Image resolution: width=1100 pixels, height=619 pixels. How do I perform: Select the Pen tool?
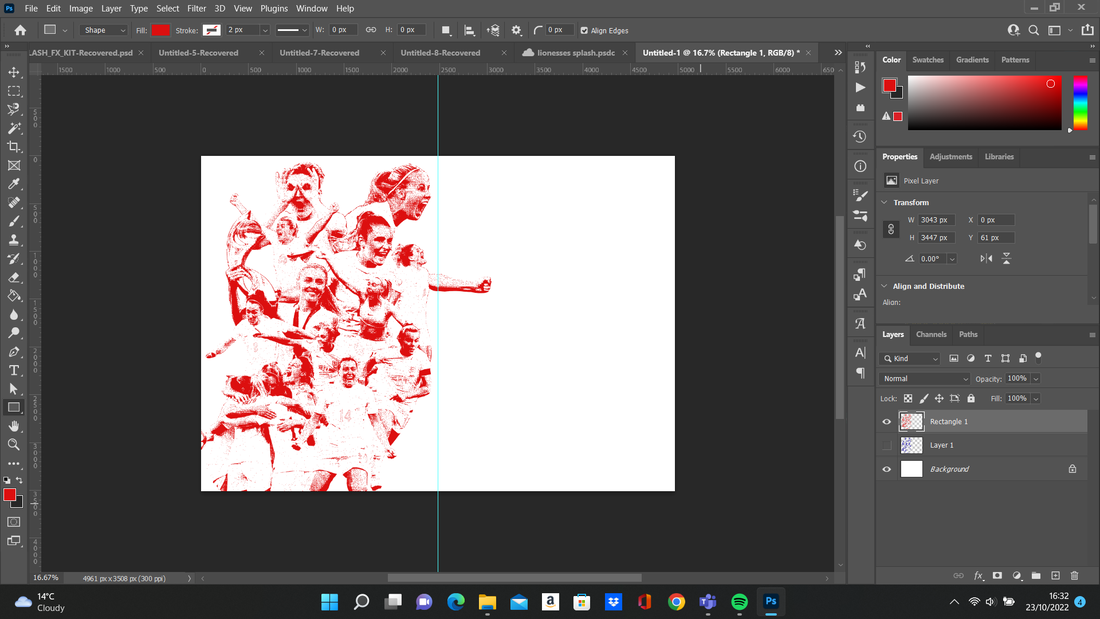[14, 352]
